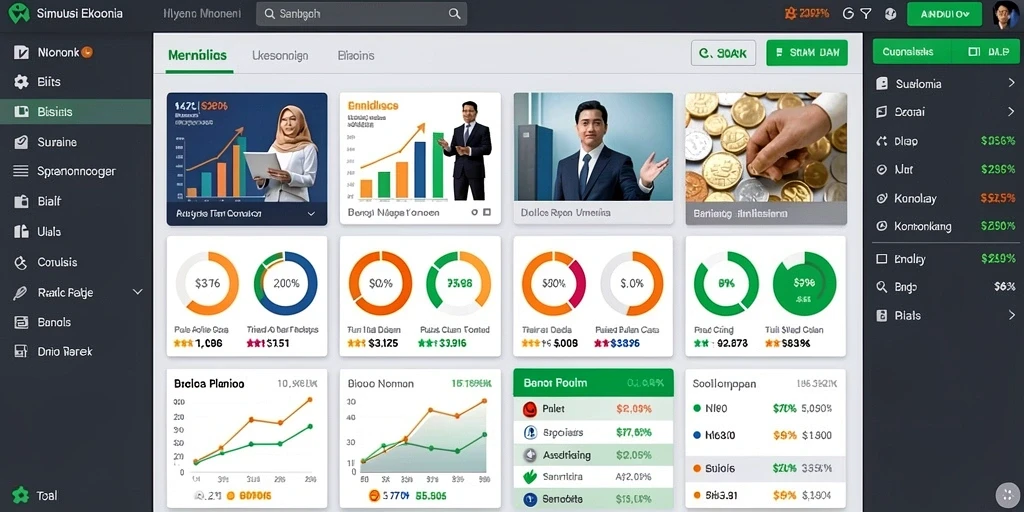The width and height of the screenshot is (1024, 512).
Task: Click the solid green $9% donut chart
Action: 804,283
